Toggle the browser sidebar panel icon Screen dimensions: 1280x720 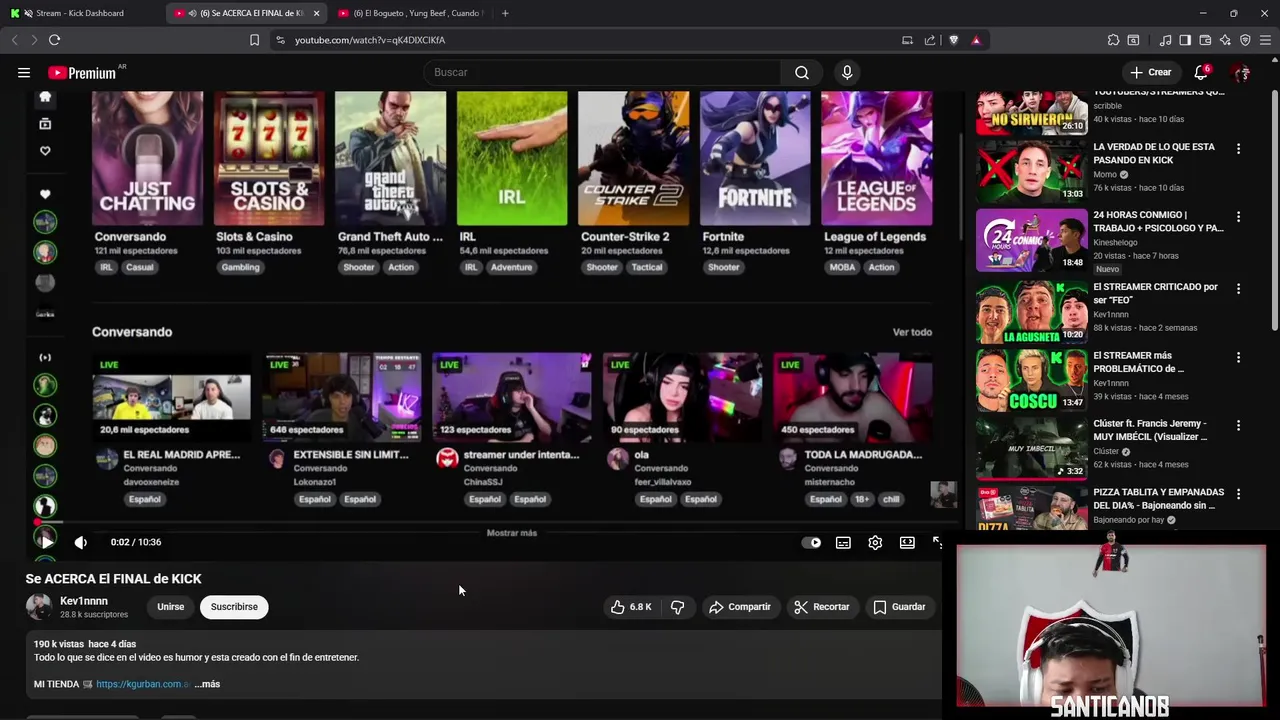[x=1185, y=40]
